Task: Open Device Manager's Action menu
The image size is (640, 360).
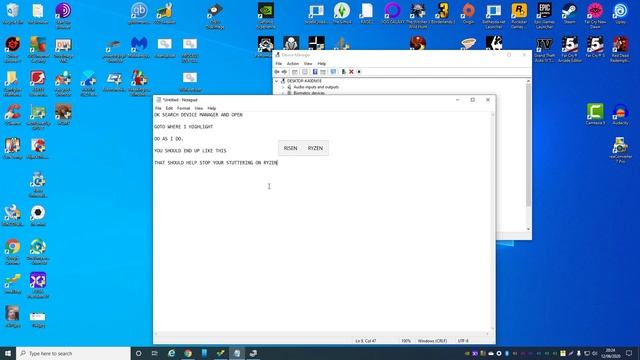Action: point(293,64)
